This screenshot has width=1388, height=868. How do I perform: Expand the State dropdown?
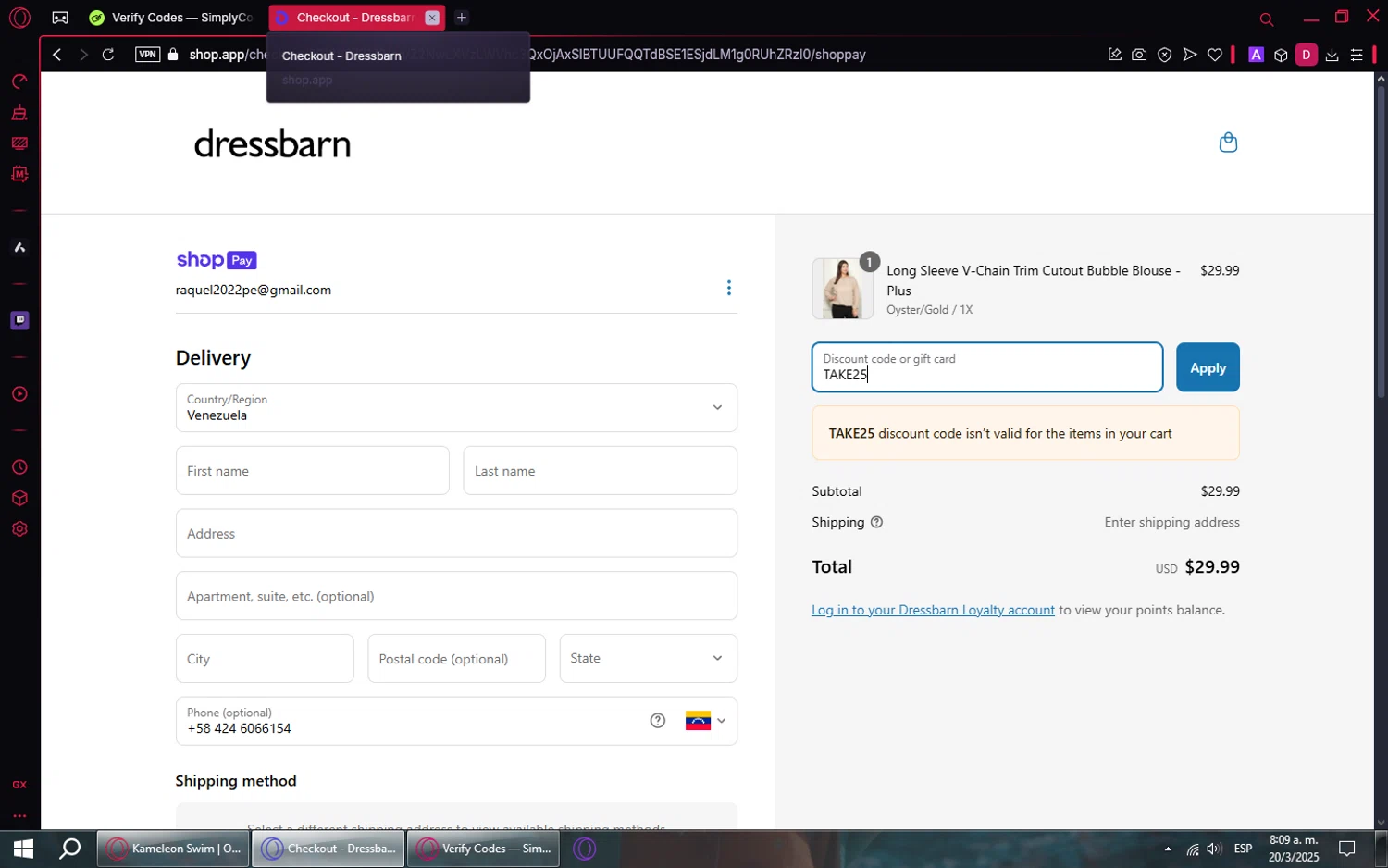[x=648, y=659]
